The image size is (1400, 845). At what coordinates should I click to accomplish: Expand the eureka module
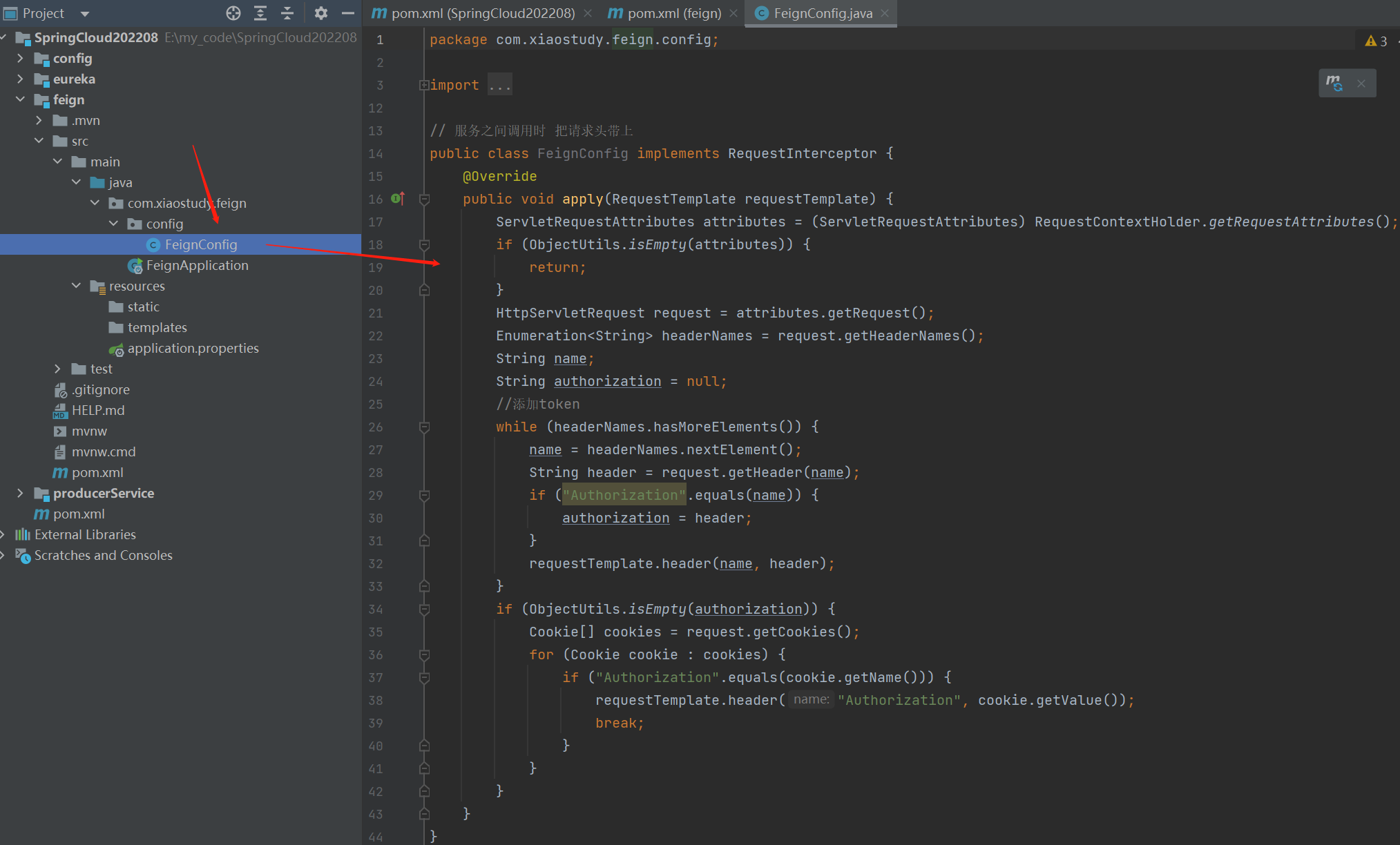(20, 79)
